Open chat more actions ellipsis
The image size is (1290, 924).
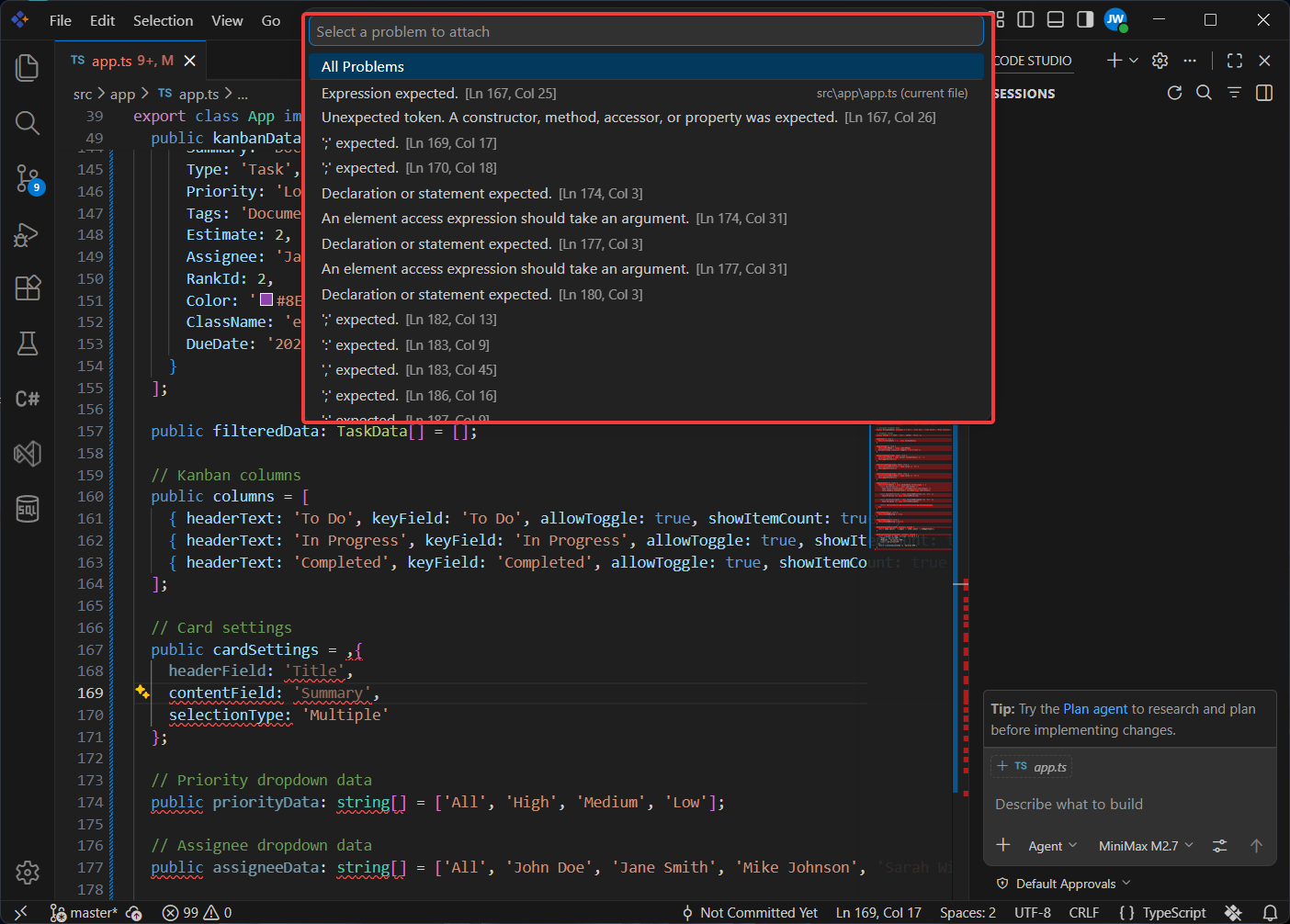[x=1190, y=61]
